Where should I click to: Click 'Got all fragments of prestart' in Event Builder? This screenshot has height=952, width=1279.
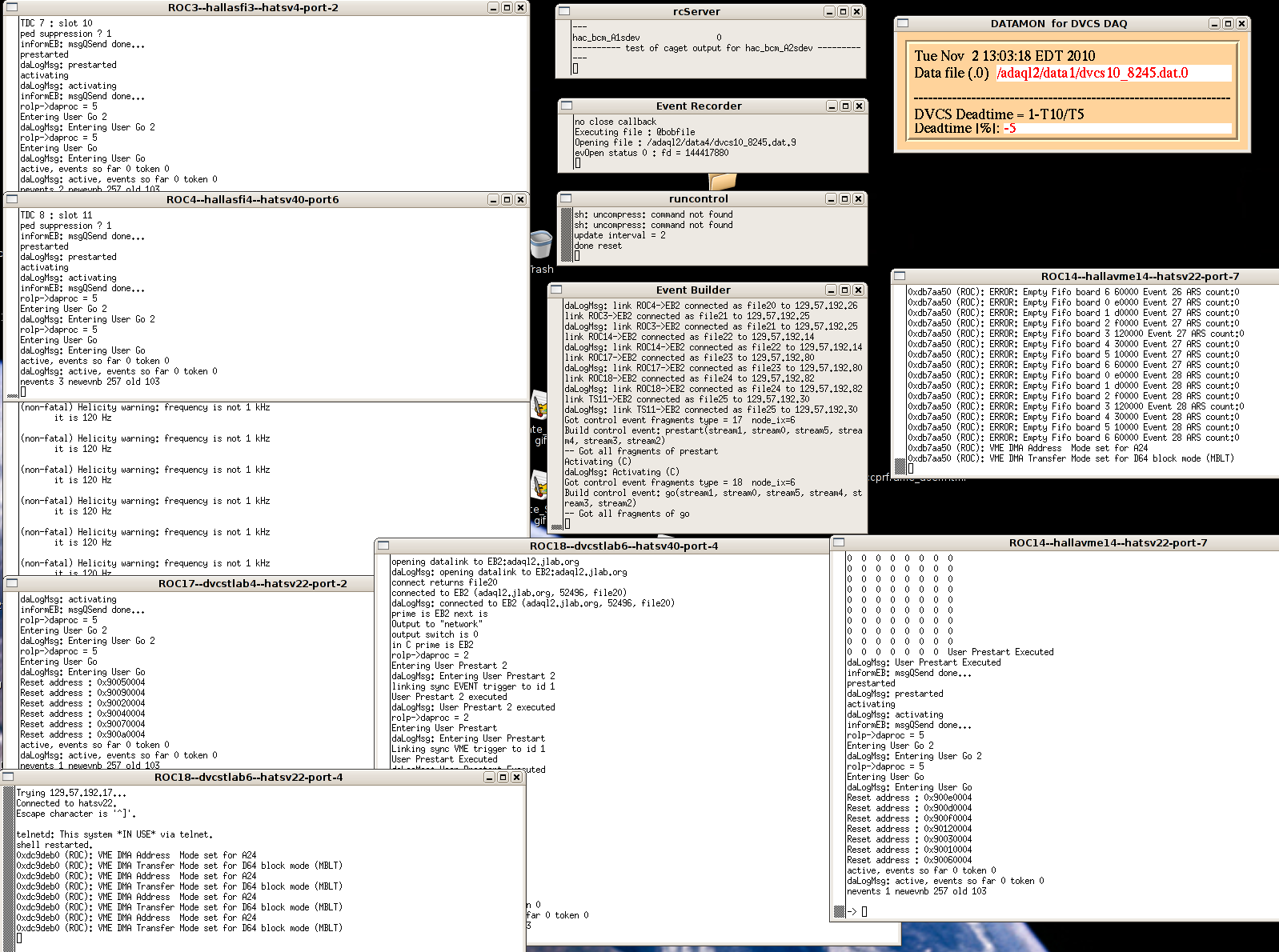[648, 451]
